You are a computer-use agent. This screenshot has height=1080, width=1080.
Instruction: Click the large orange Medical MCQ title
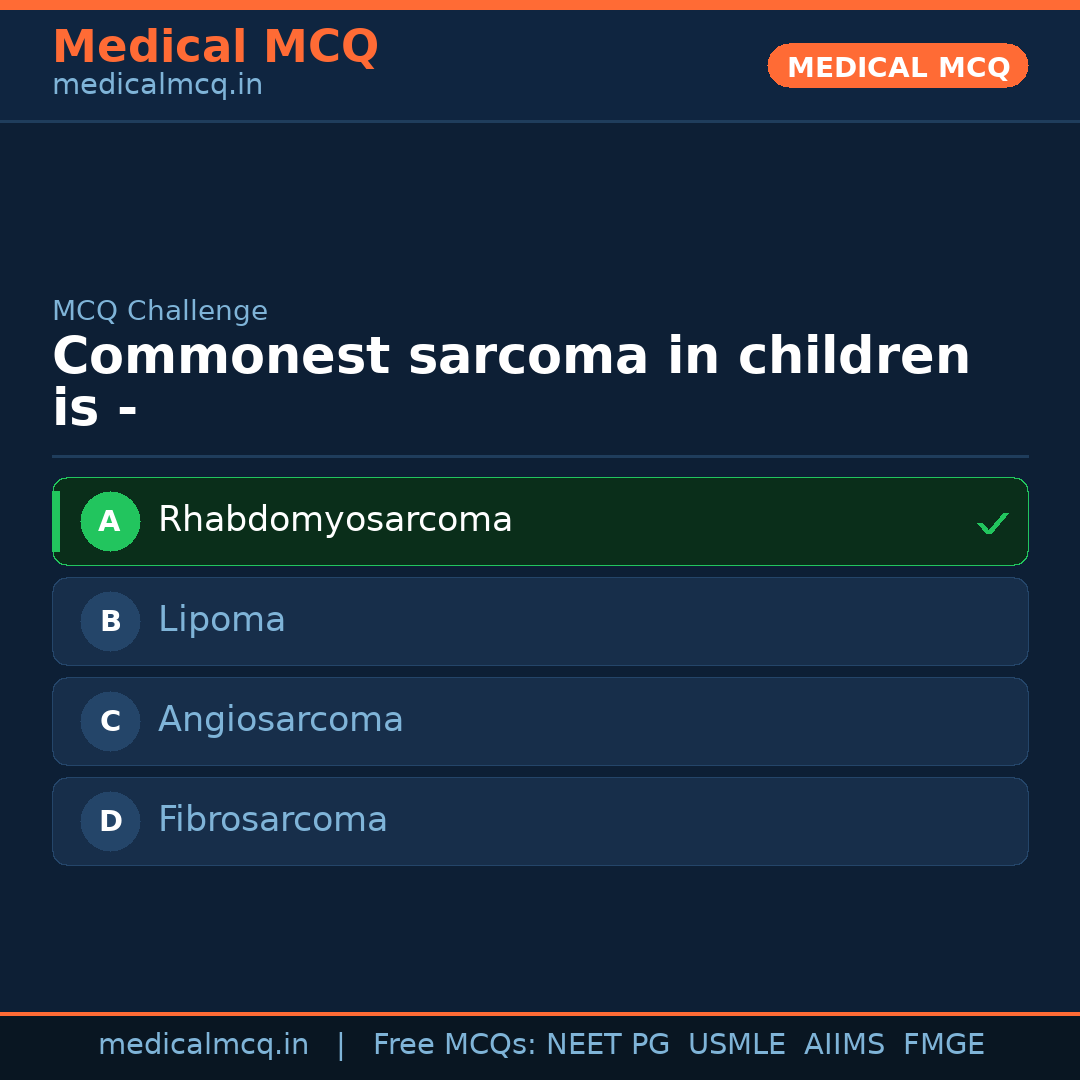tap(215, 47)
